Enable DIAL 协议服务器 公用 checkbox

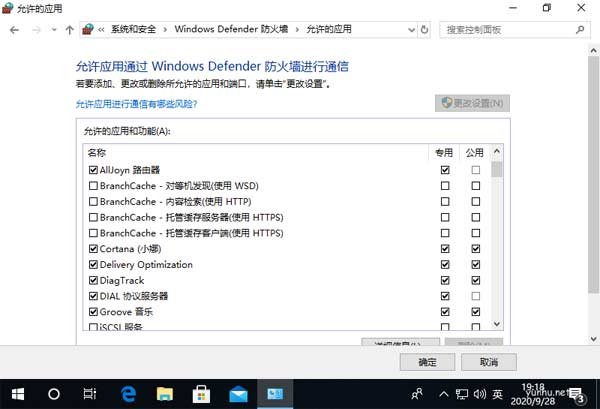(x=476, y=296)
